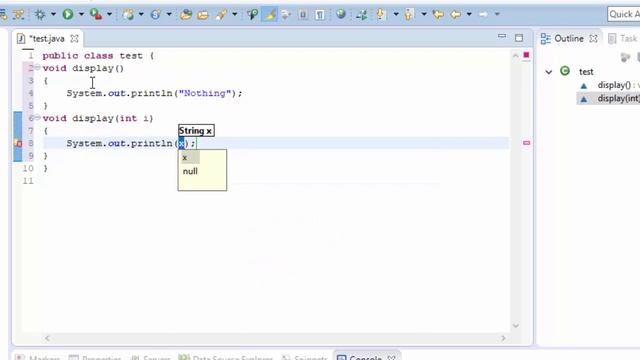Click Previous Annotation yellow up-arrow icon

[x=409, y=15]
